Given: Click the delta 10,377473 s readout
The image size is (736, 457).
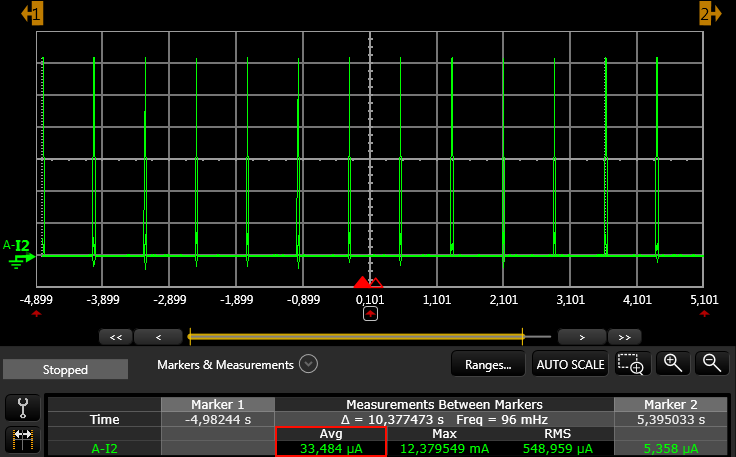Looking at the screenshot, I should [392, 419].
